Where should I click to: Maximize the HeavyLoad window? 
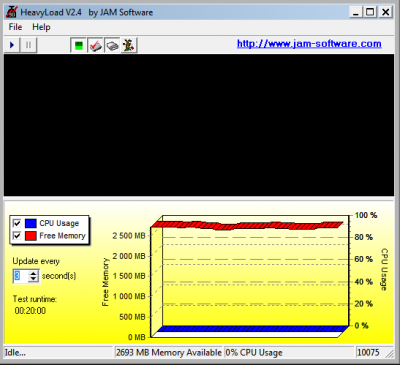click(x=370, y=12)
